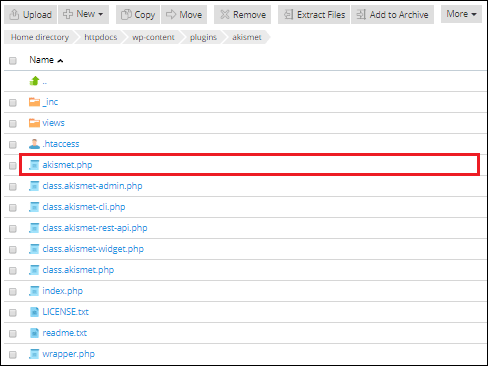Open the views folder
The width and height of the screenshot is (488, 366).
(x=53, y=123)
